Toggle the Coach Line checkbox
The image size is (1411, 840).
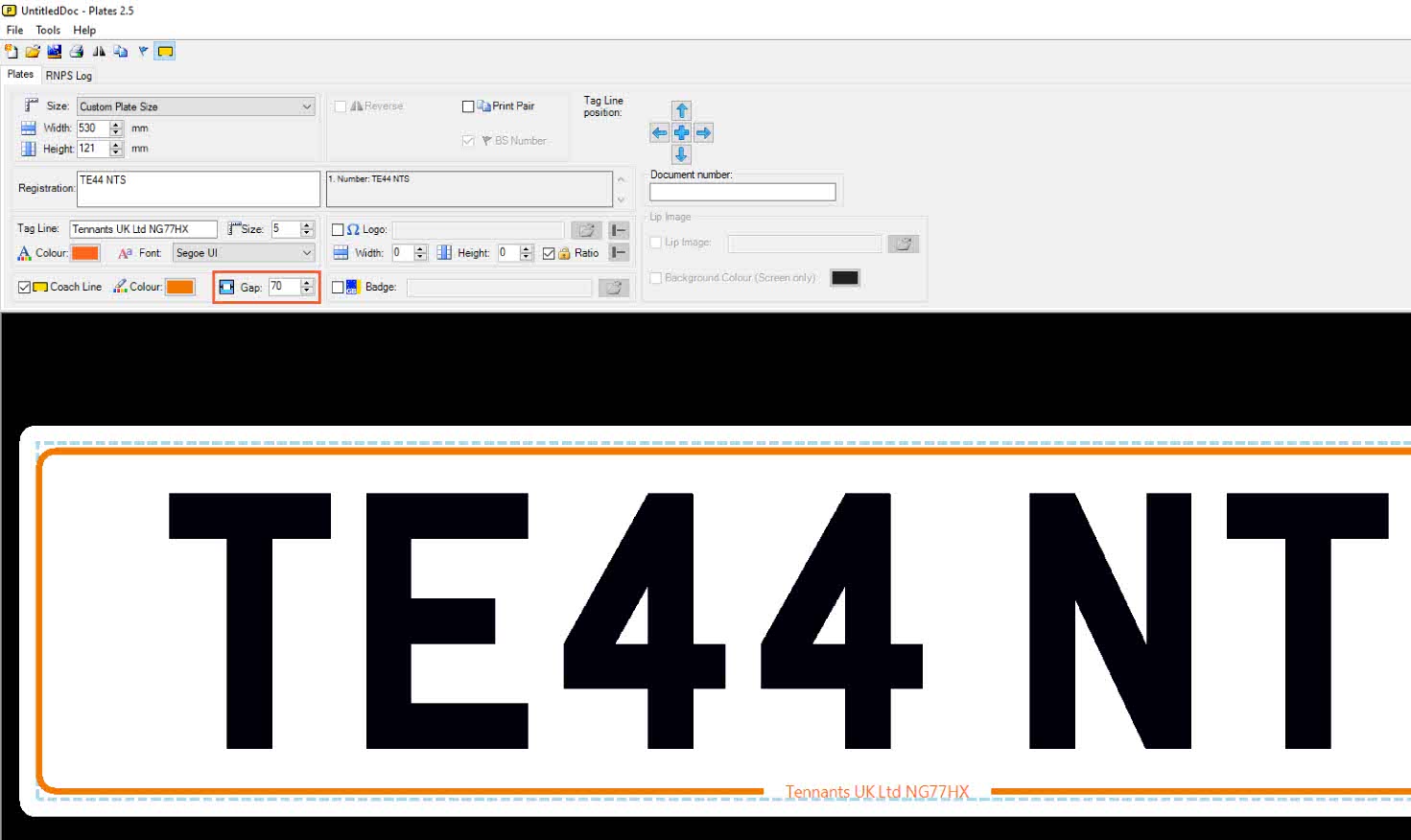click(24, 287)
